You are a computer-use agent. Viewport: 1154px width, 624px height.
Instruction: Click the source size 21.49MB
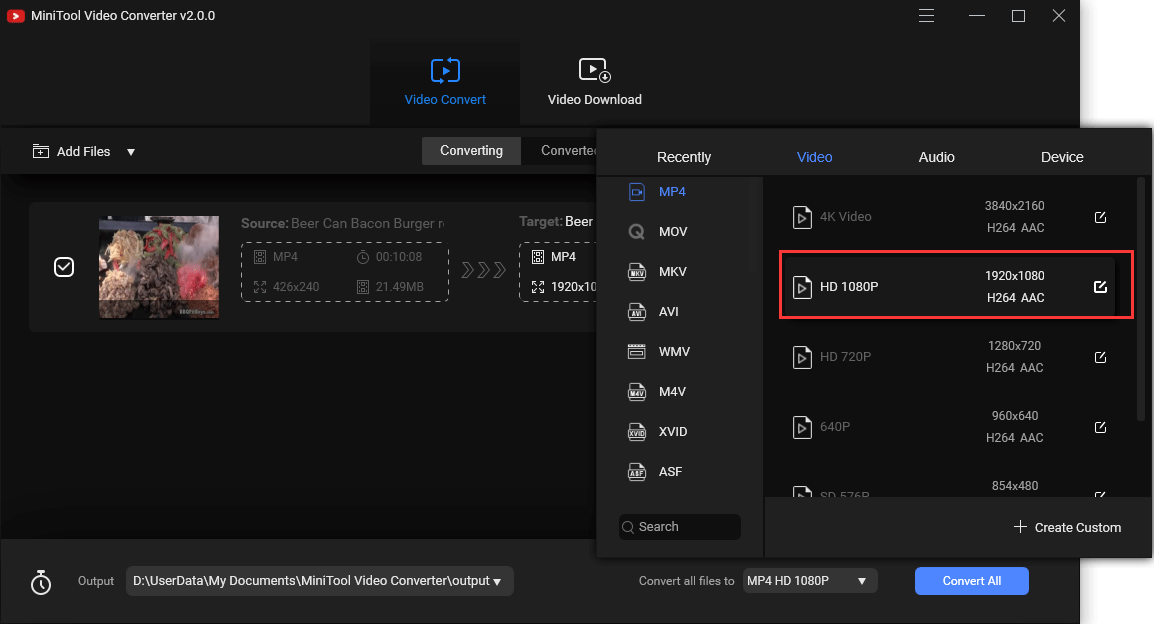click(390, 287)
